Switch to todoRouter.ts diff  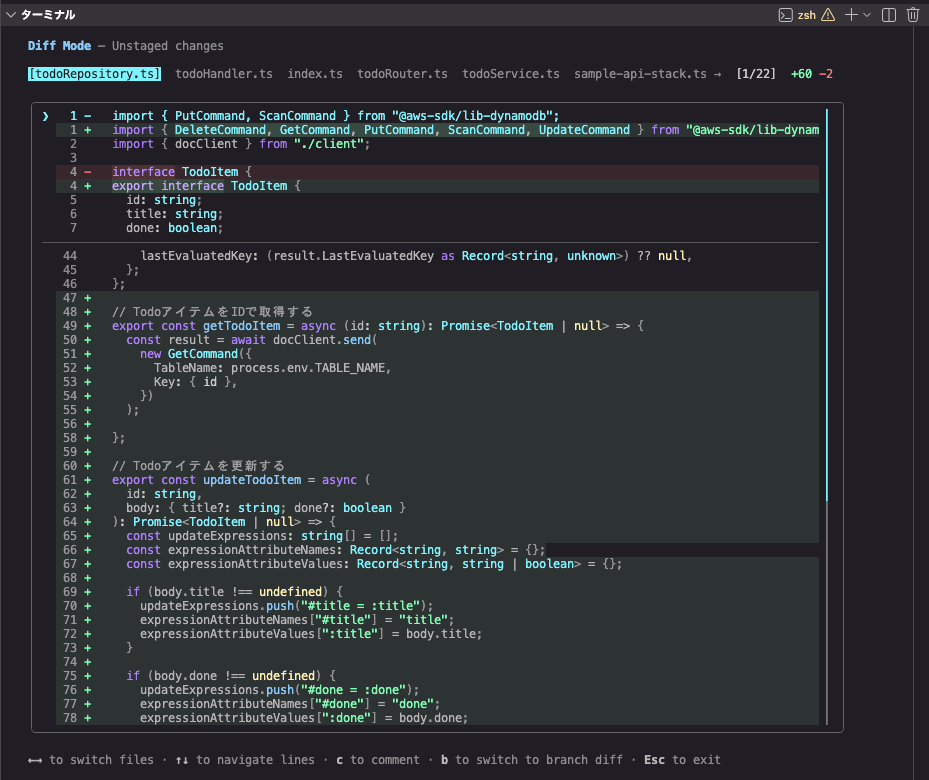(x=402, y=74)
